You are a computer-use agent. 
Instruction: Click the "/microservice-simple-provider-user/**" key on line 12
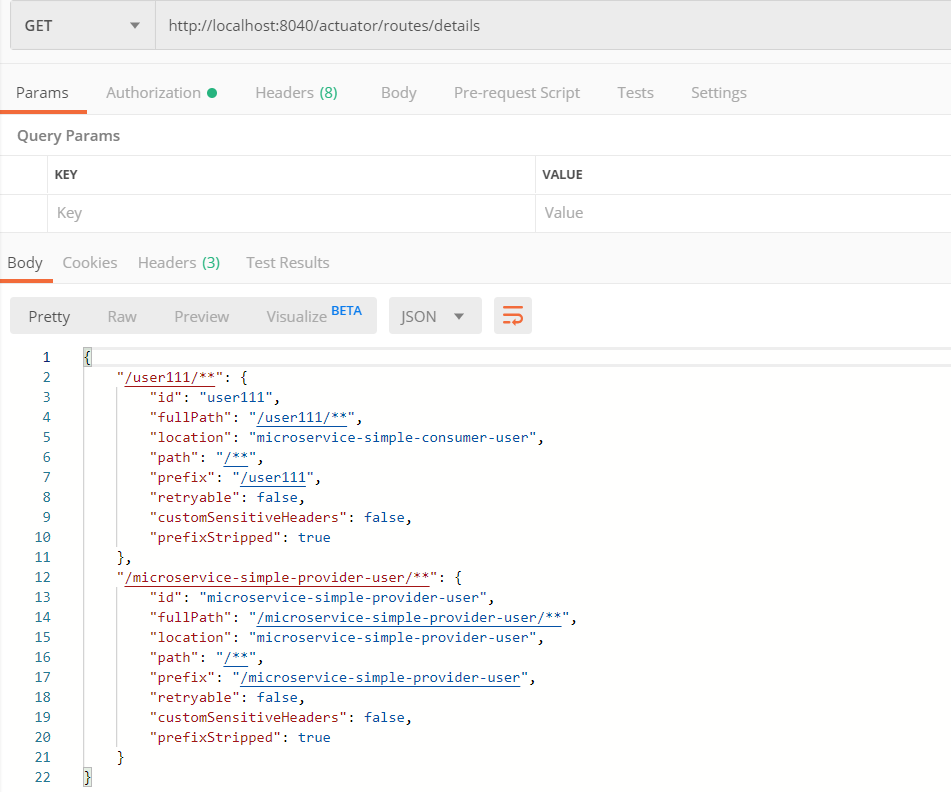tap(277, 577)
